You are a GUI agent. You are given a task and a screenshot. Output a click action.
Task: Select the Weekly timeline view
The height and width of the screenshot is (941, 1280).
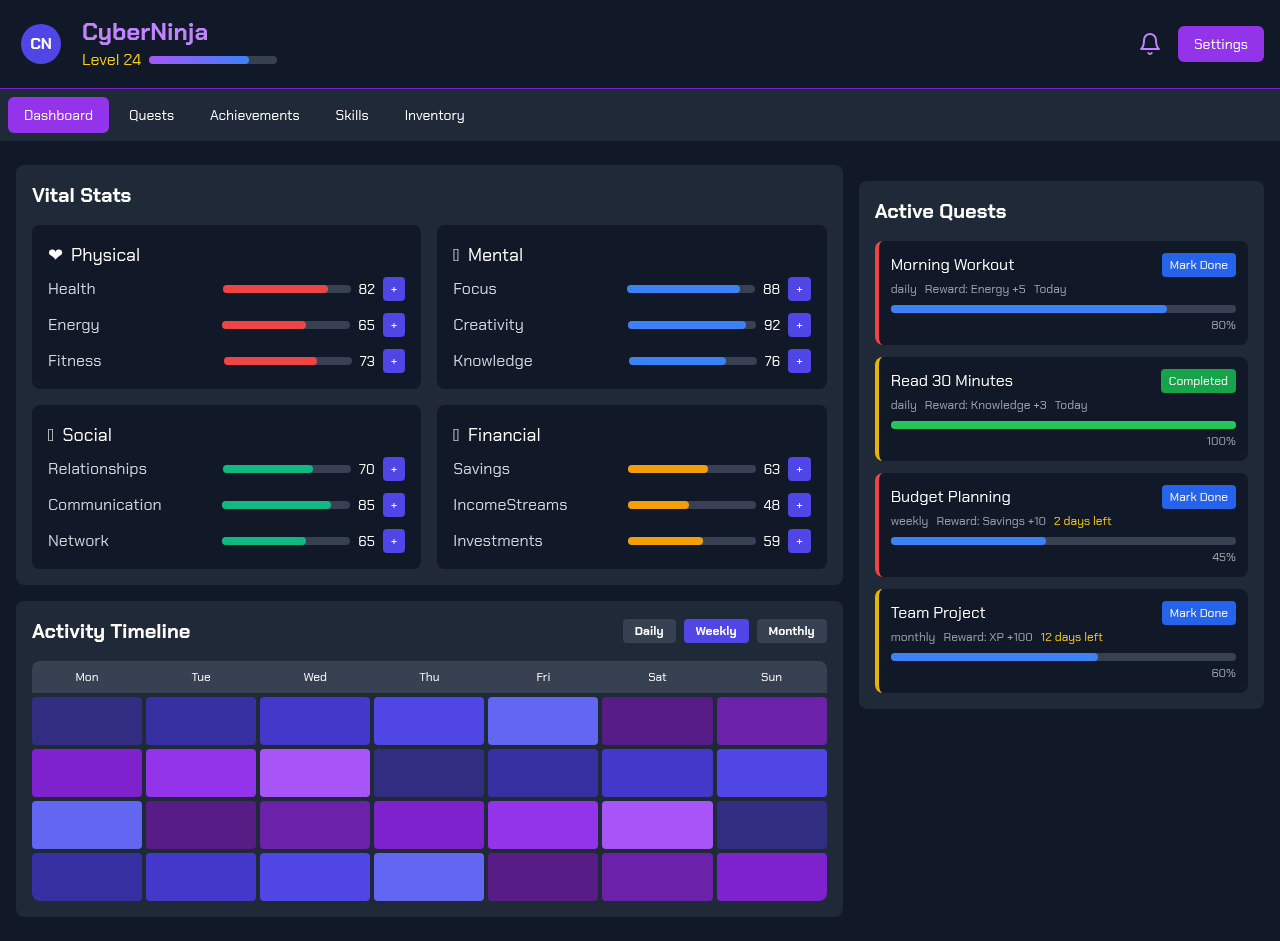(x=716, y=631)
